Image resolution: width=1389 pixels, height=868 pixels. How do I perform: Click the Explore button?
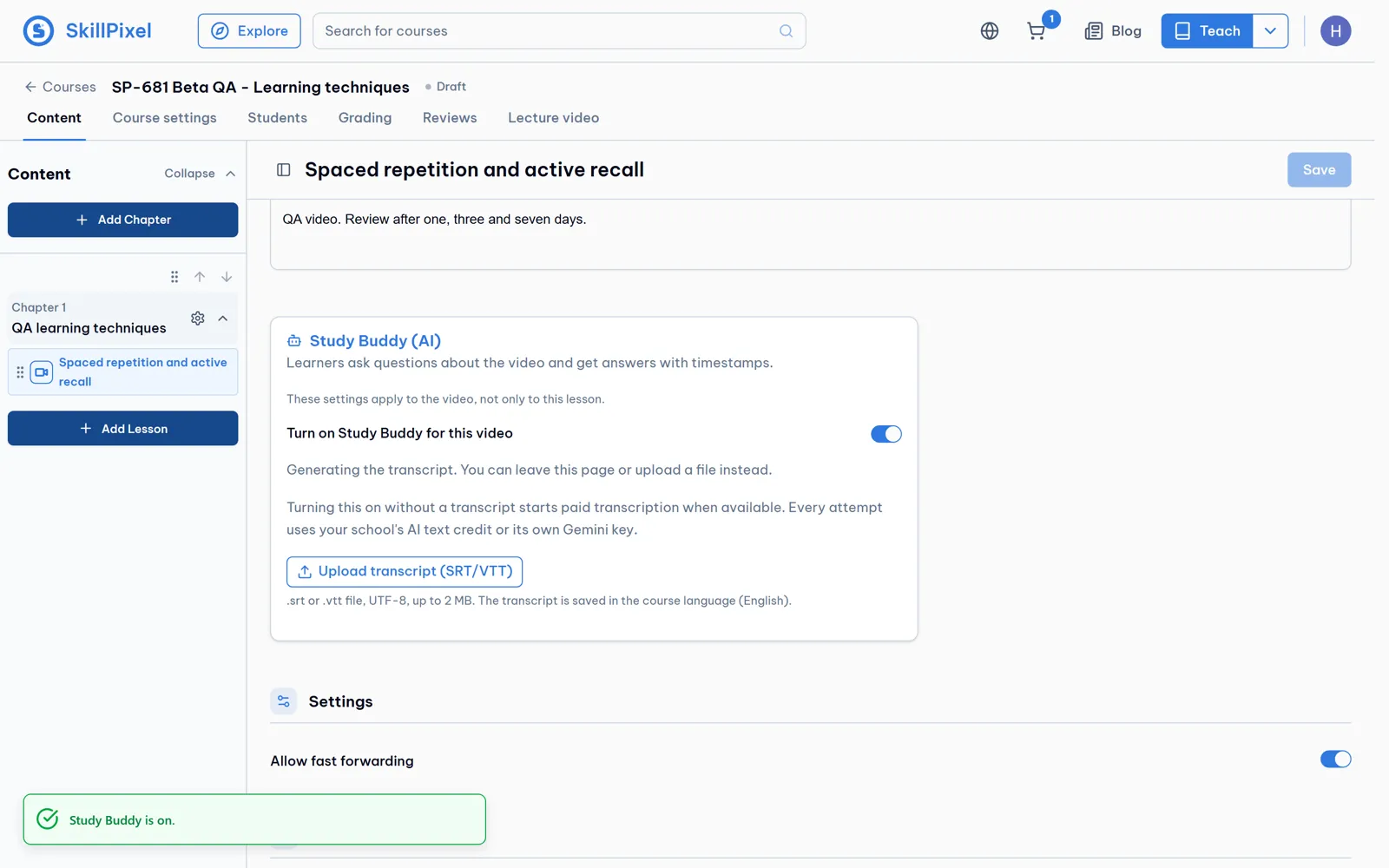pyautogui.click(x=249, y=31)
